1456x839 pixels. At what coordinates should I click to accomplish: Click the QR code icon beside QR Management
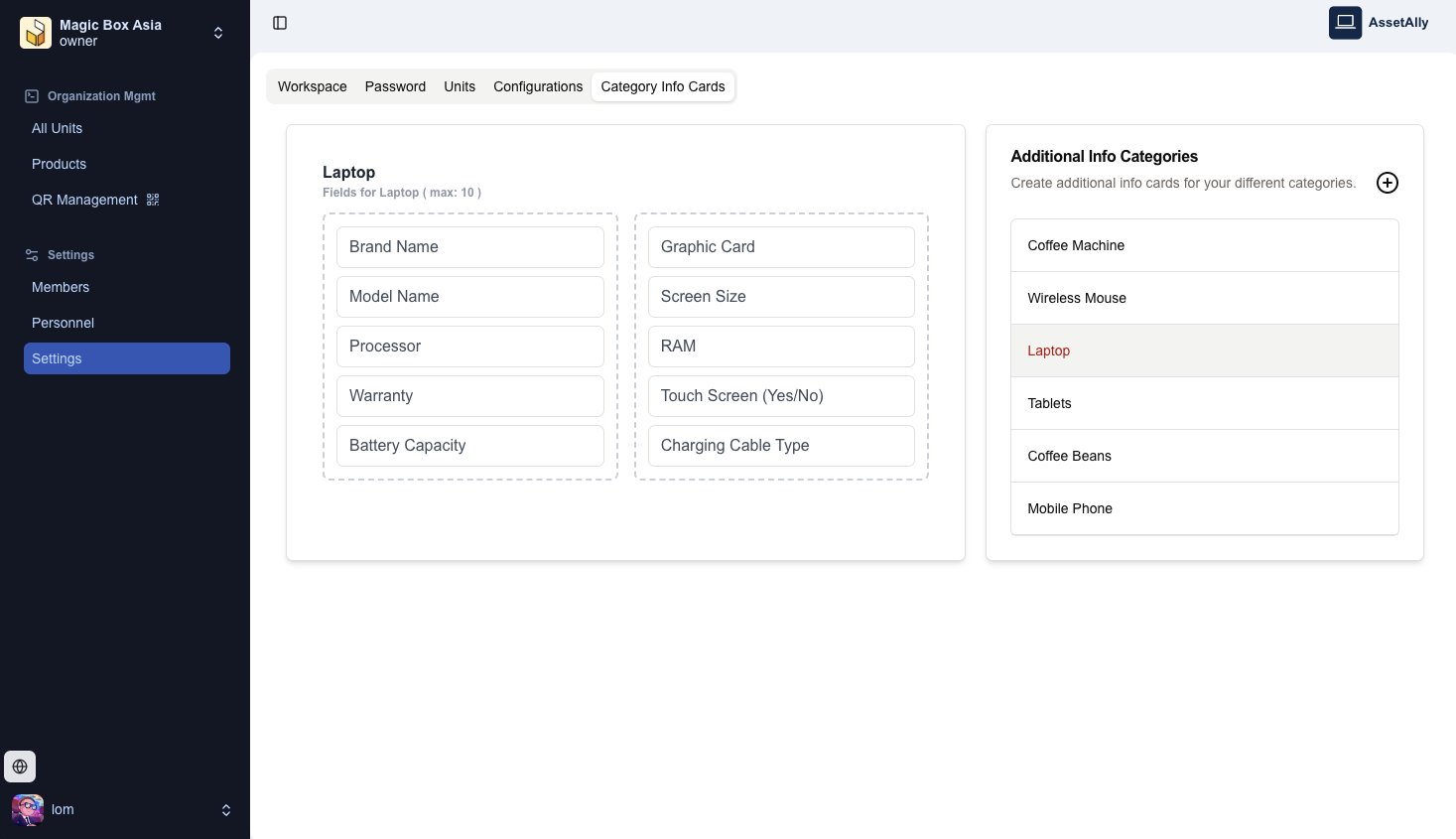tap(153, 200)
